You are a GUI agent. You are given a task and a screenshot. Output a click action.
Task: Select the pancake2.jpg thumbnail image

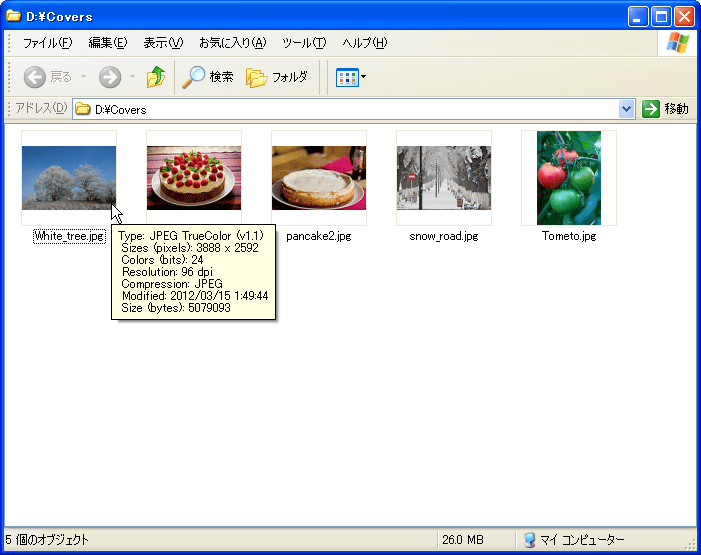(319, 178)
